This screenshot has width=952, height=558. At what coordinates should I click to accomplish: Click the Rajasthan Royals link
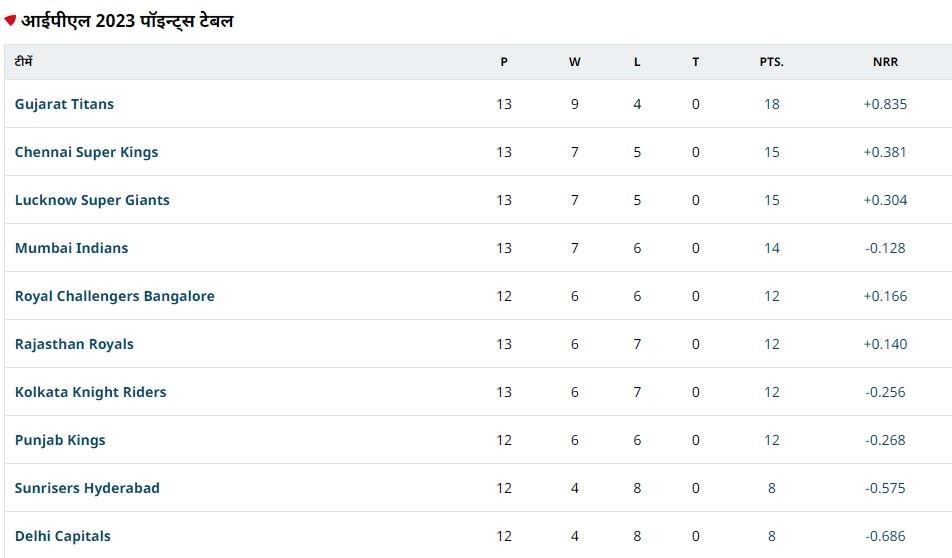coord(74,344)
